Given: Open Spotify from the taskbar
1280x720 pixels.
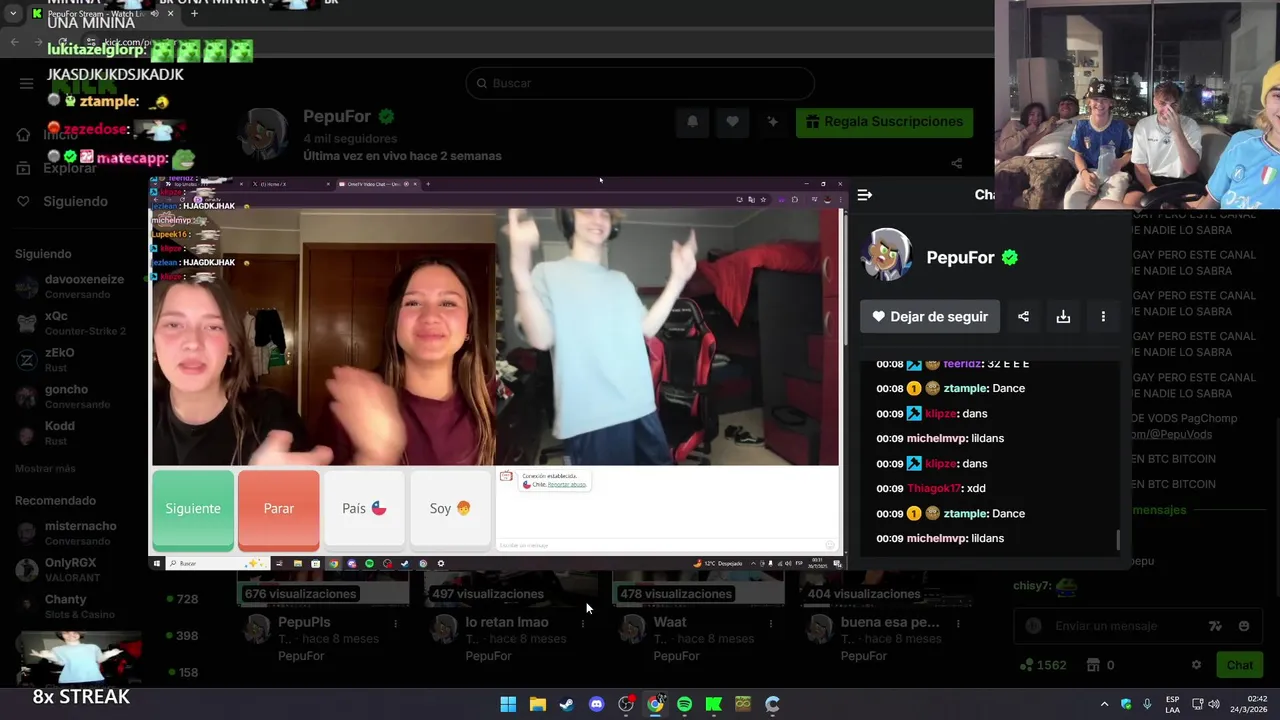Looking at the screenshot, I should click(684, 704).
